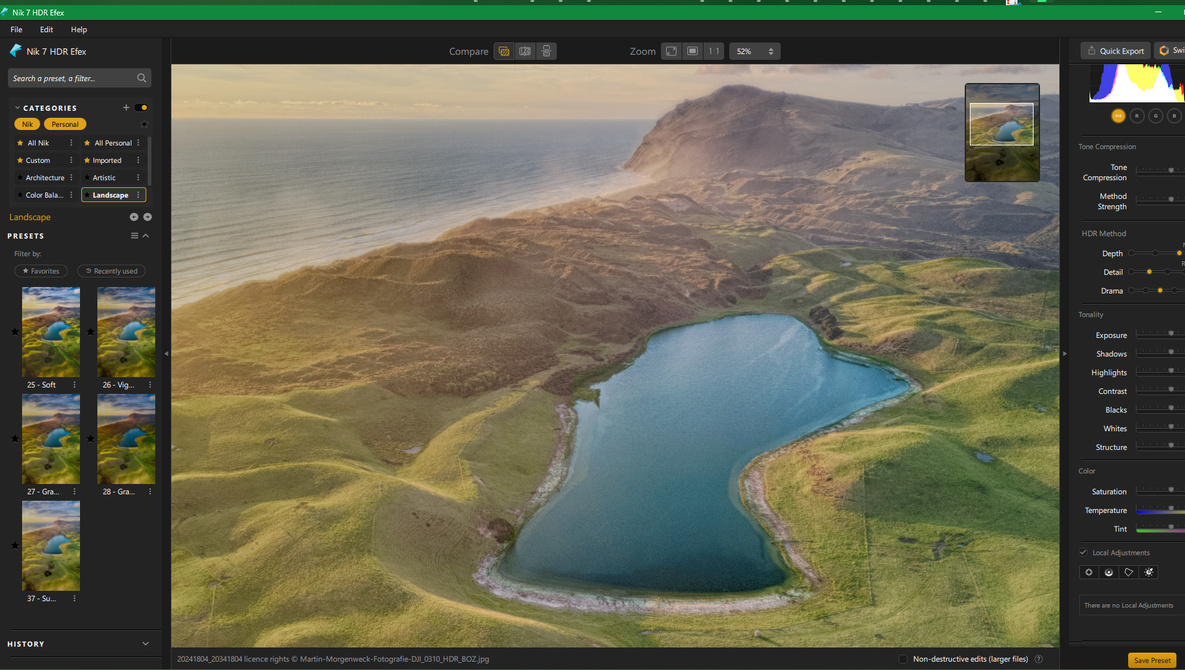Click the Search a preset input field
The width and height of the screenshot is (1185, 670).
(x=79, y=78)
